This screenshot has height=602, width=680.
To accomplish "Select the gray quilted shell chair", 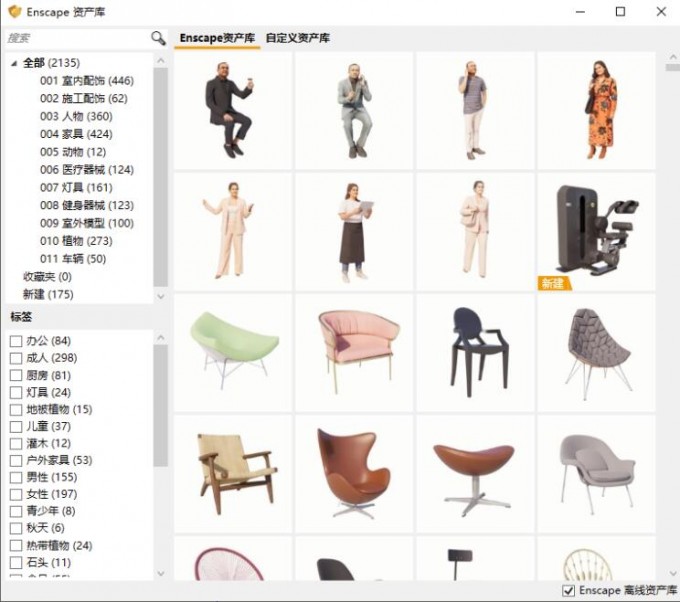I will [x=596, y=353].
